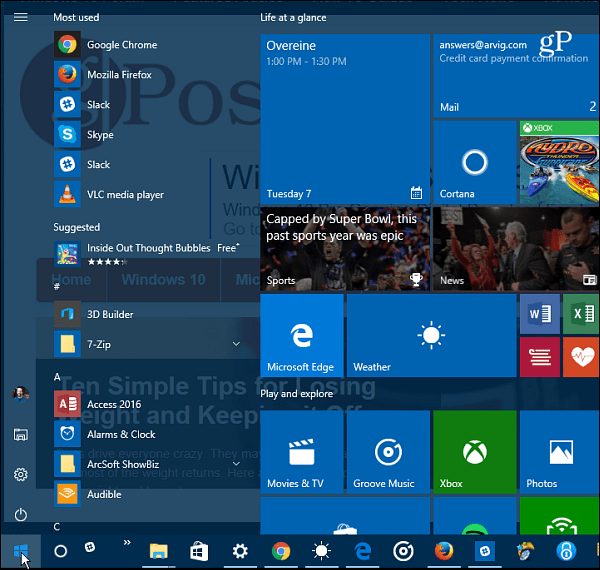Open the Xbox tile

(x=475, y=452)
